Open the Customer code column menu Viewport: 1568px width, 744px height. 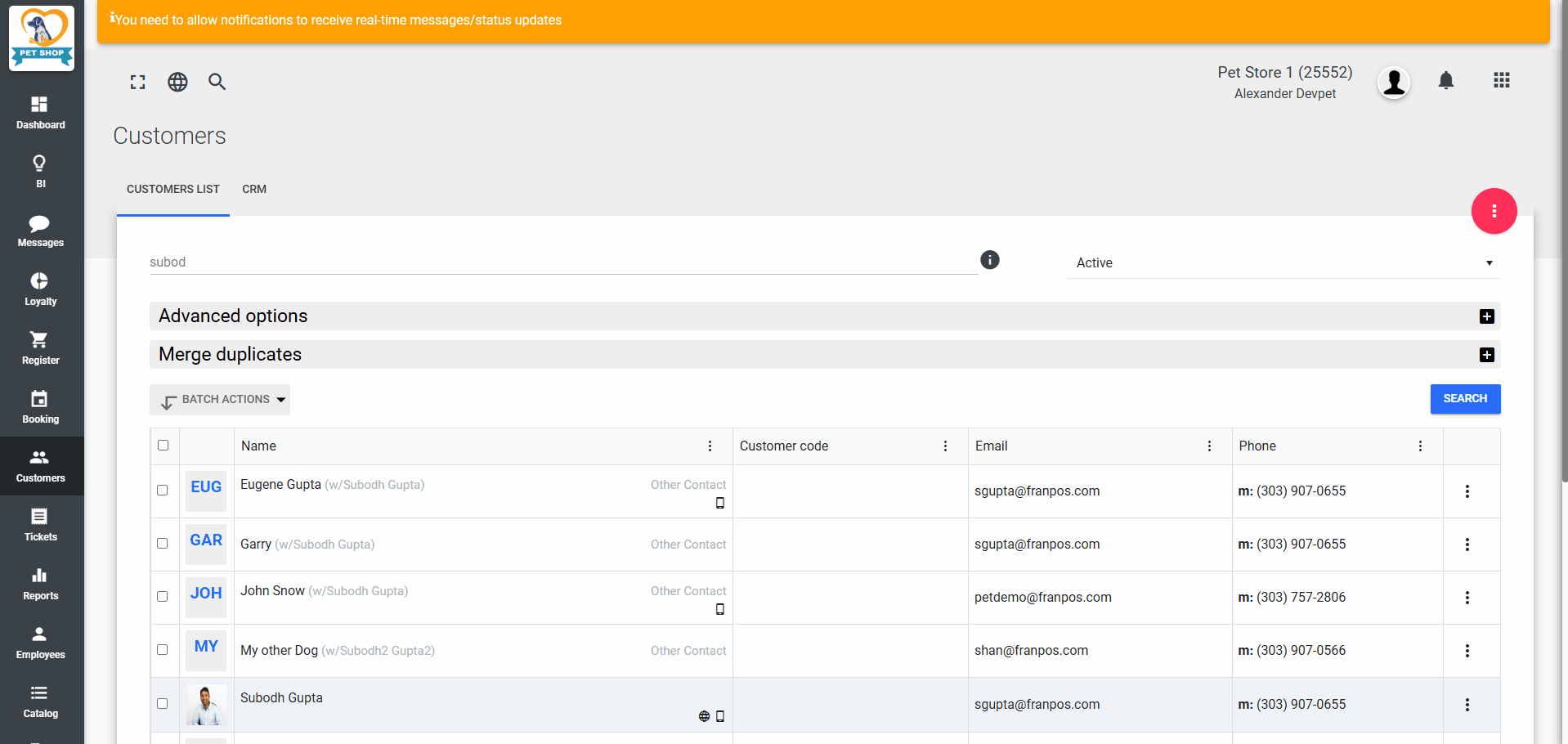945,446
